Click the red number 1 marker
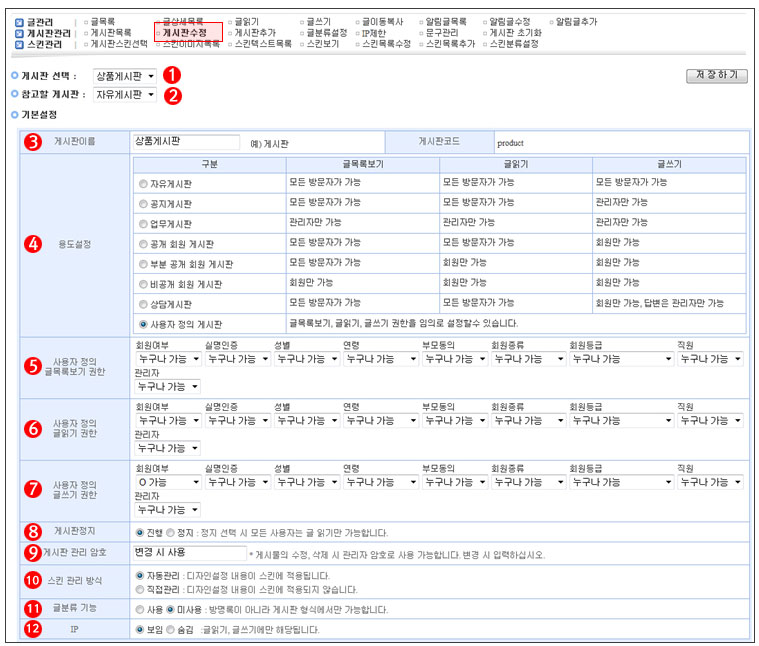The height and width of the screenshot is (646, 759). (x=172, y=75)
